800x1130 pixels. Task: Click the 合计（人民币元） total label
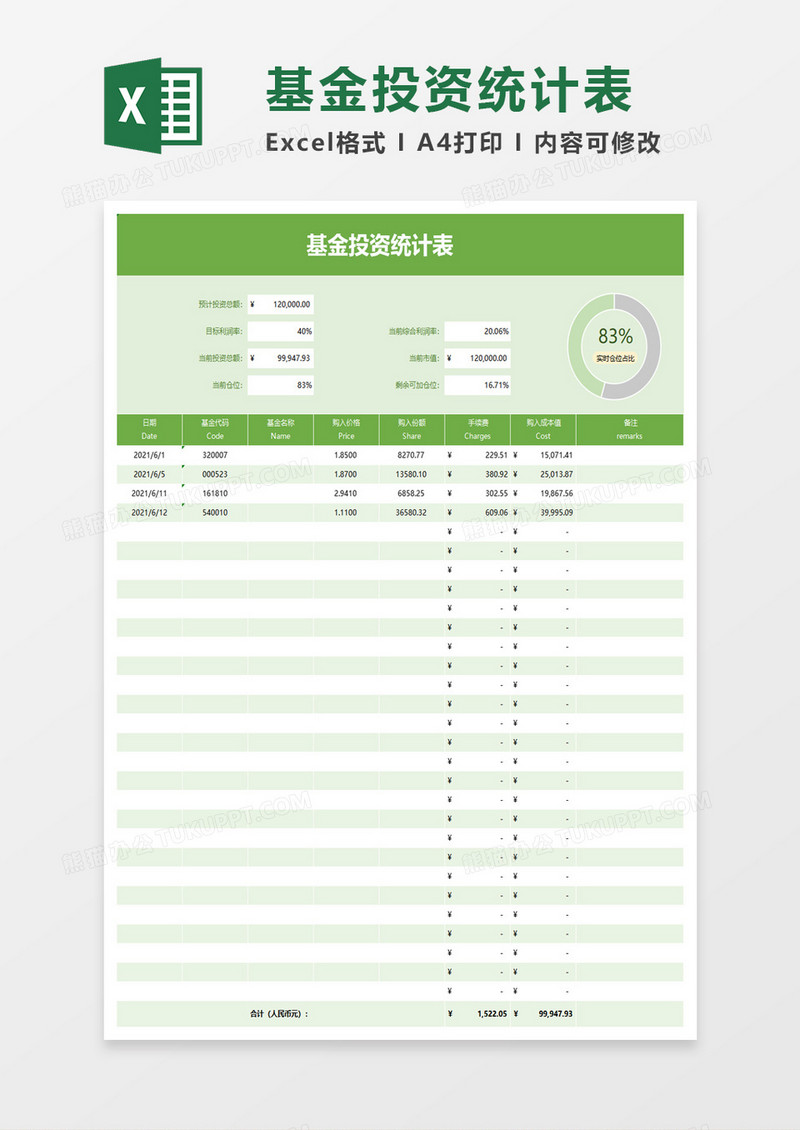click(x=279, y=1013)
